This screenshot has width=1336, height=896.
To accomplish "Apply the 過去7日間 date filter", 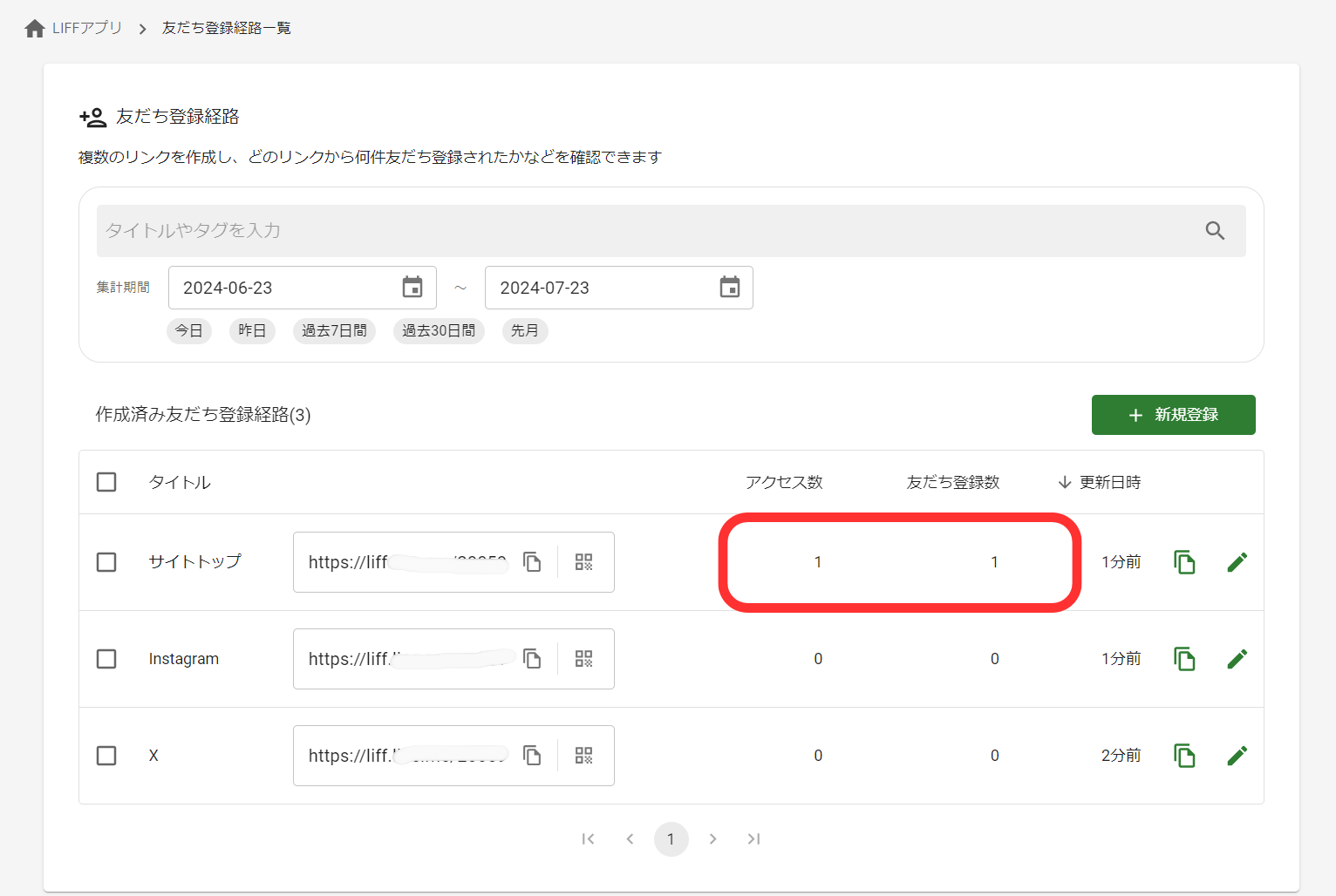I will click(334, 330).
